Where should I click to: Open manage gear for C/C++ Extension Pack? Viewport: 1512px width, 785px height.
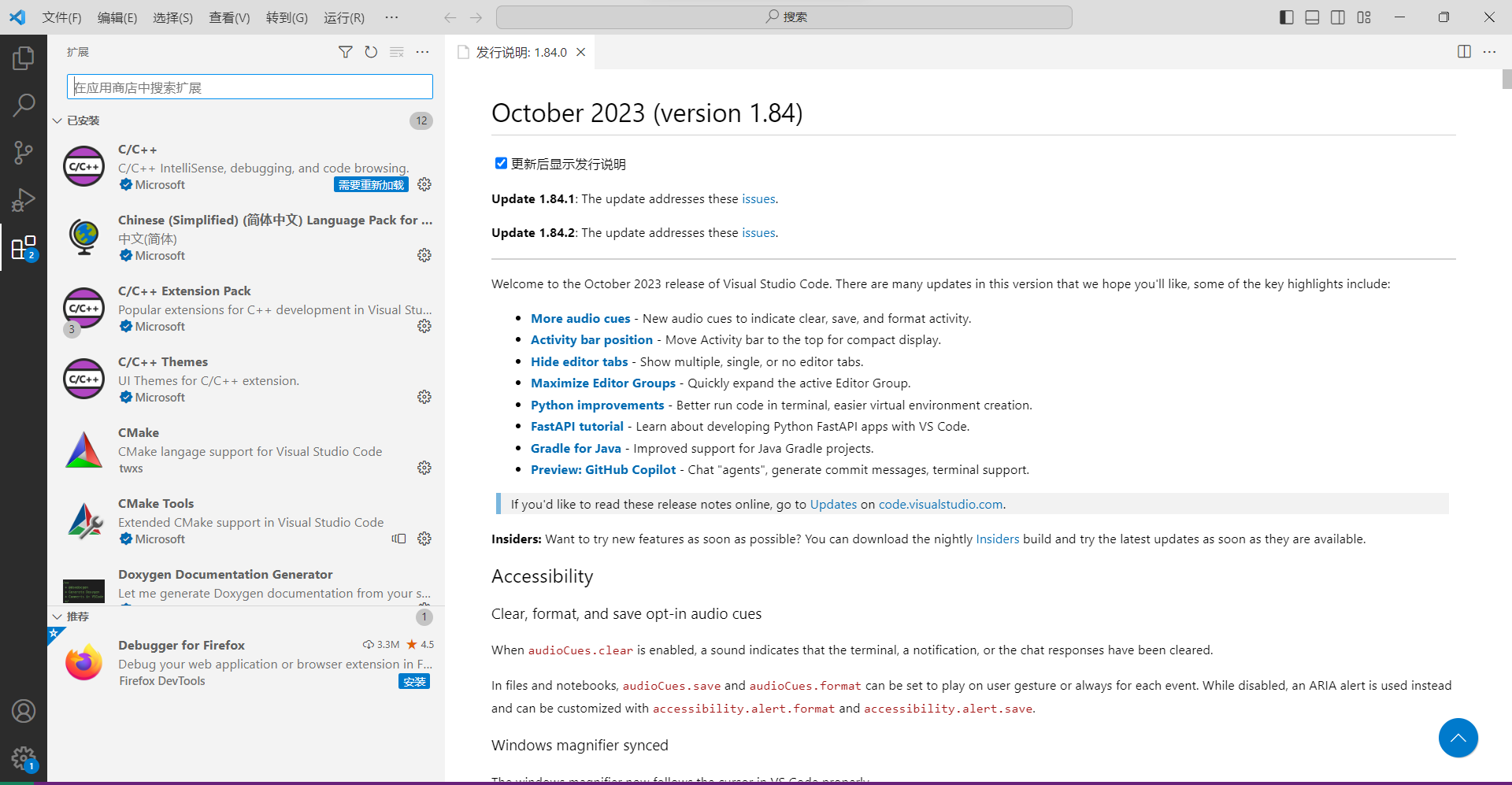pos(424,326)
